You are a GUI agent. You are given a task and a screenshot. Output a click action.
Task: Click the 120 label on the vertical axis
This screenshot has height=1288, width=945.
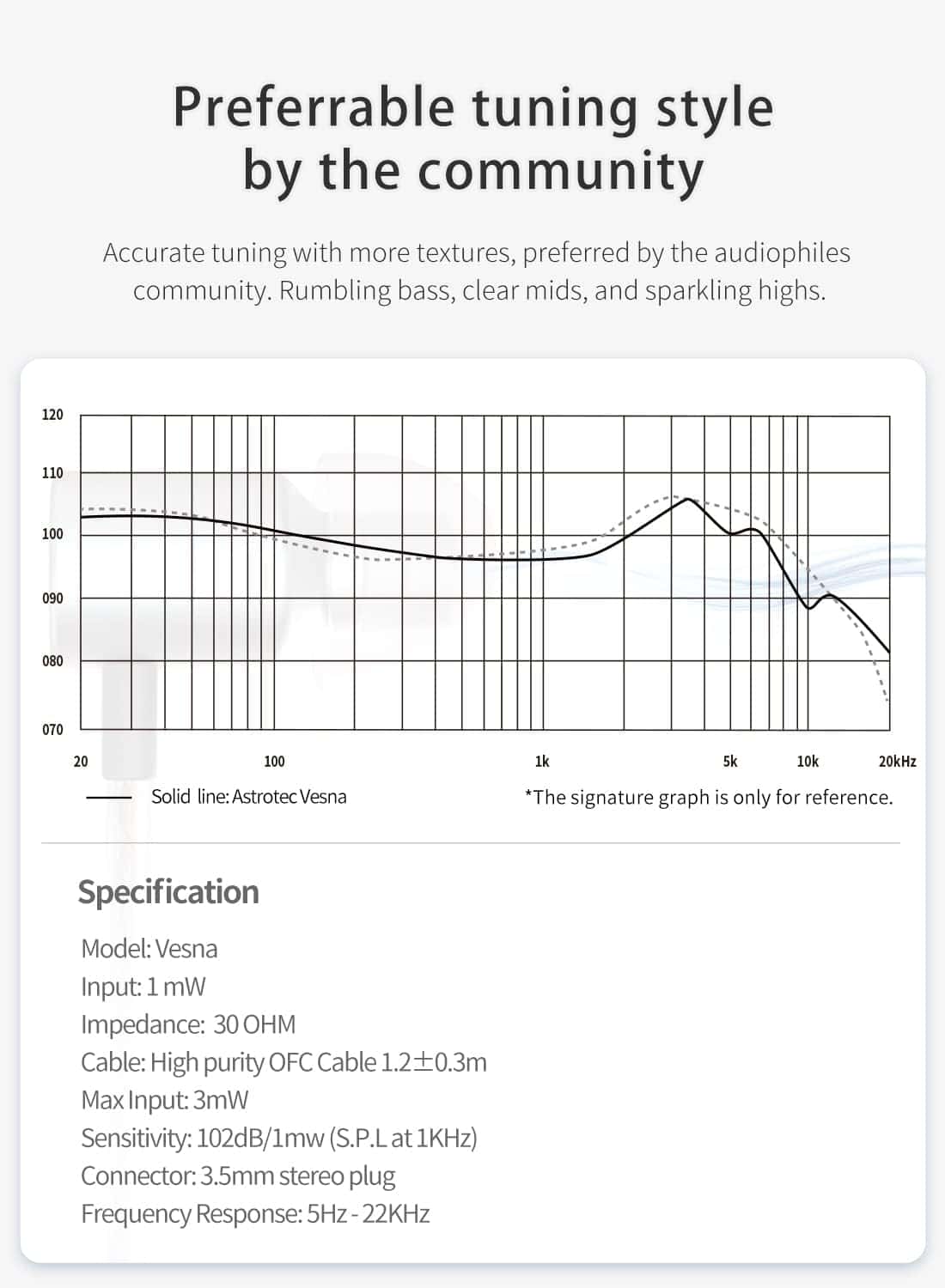point(52,415)
